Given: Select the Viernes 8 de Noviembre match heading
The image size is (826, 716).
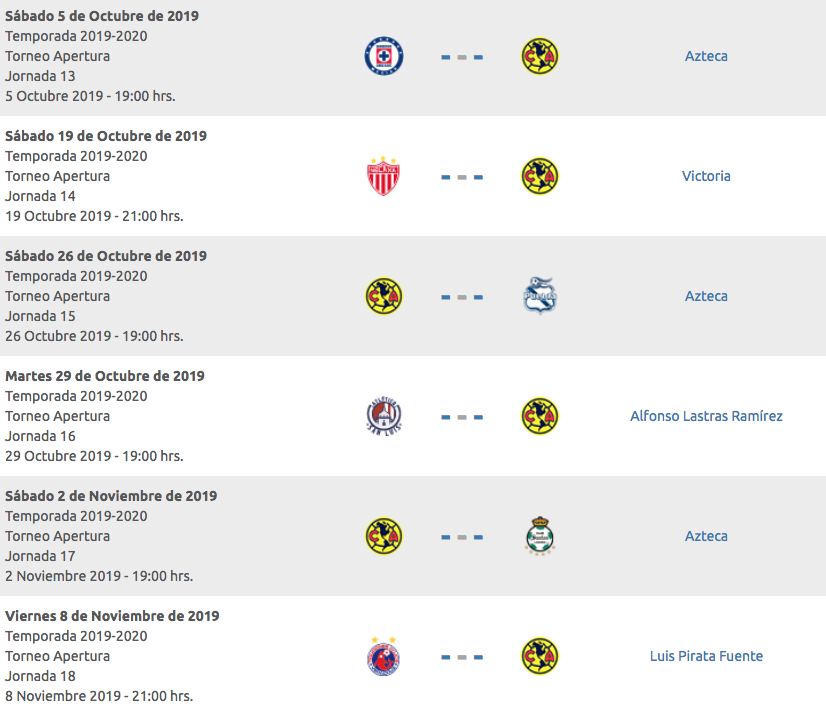Looking at the screenshot, I should tap(112, 616).
